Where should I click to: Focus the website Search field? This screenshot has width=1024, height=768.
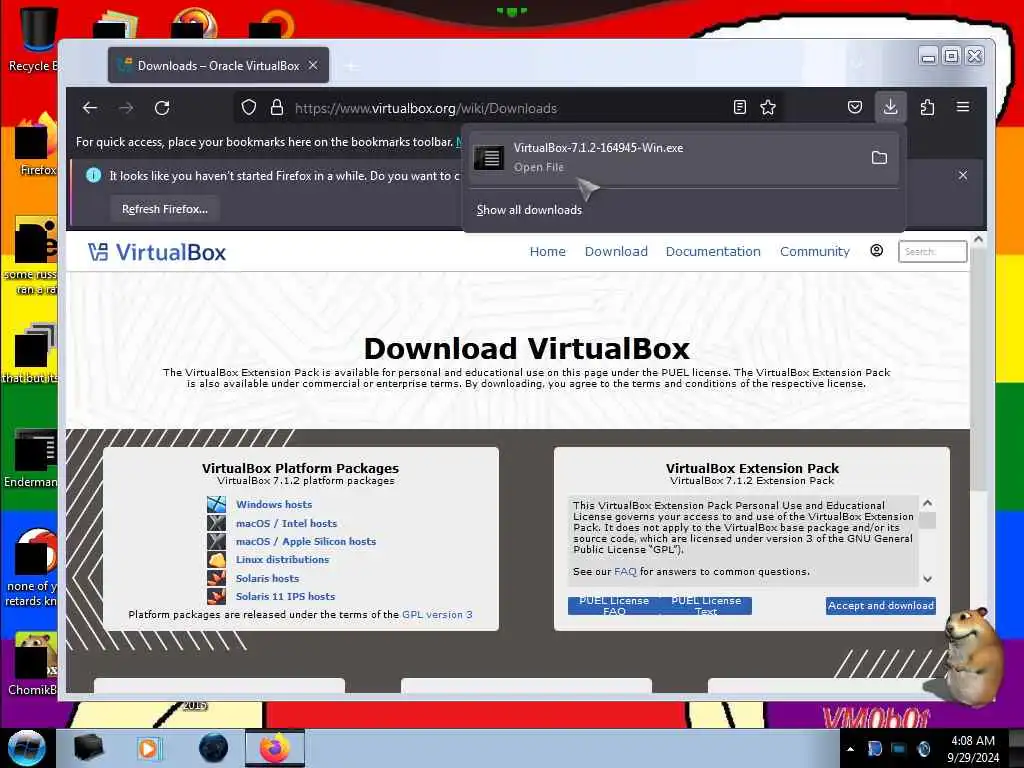(x=933, y=251)
